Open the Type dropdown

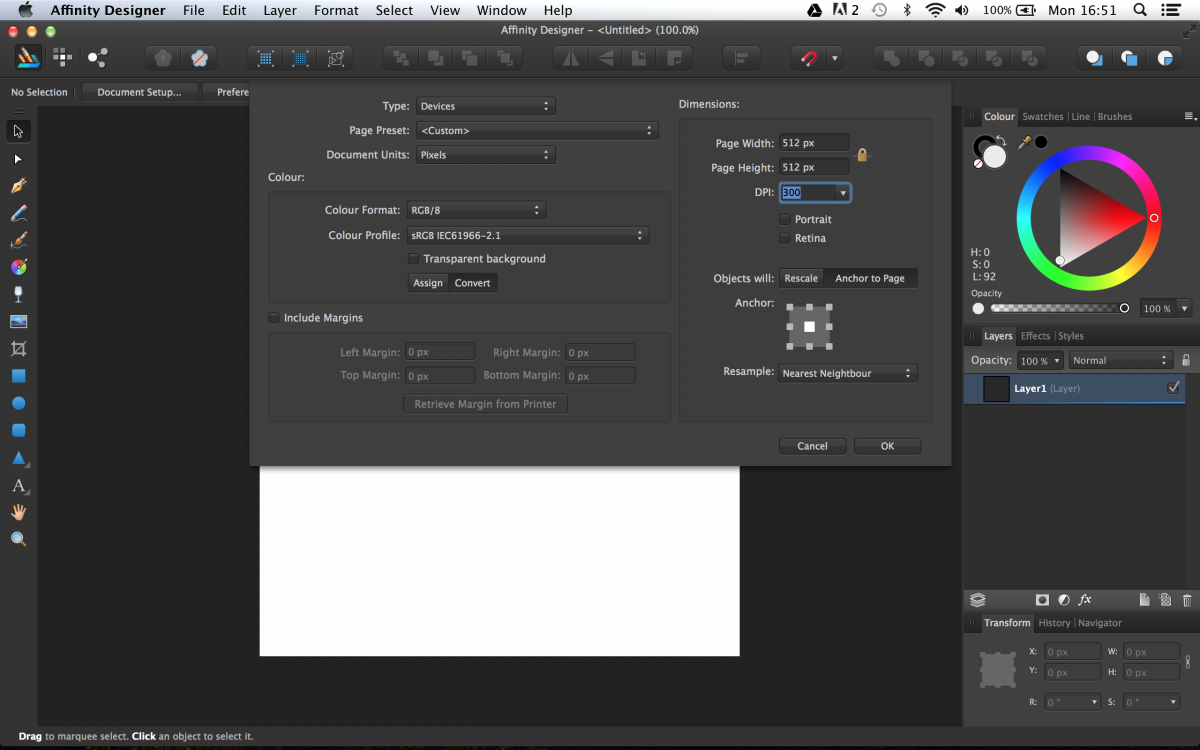[x=485, y=106]
